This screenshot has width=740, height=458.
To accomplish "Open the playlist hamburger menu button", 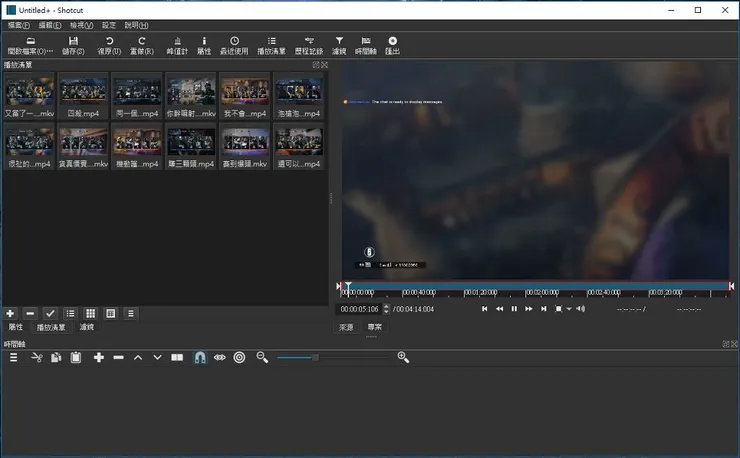I will coord(131,313).
